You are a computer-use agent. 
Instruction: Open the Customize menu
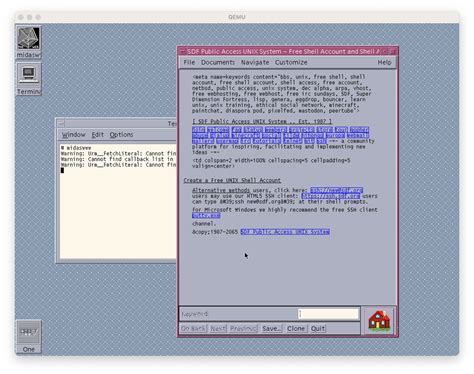pos(291,62)
